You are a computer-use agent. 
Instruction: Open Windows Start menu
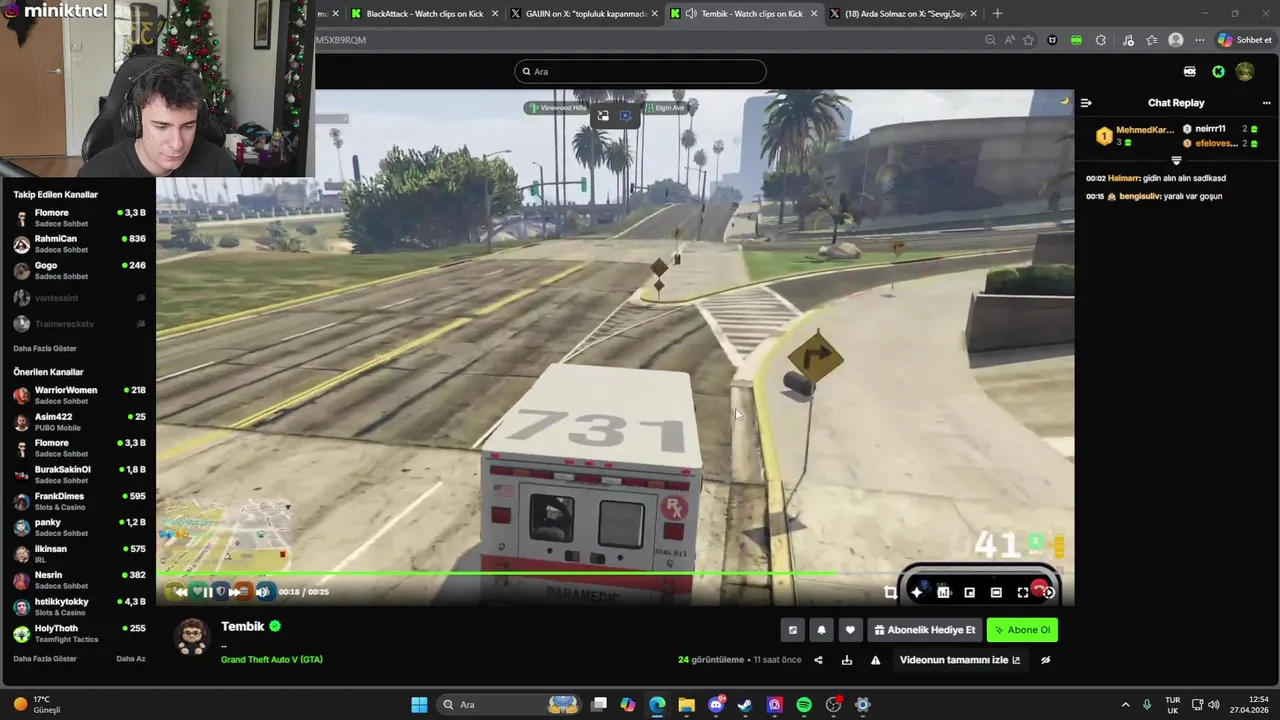(x=419, y=705)
